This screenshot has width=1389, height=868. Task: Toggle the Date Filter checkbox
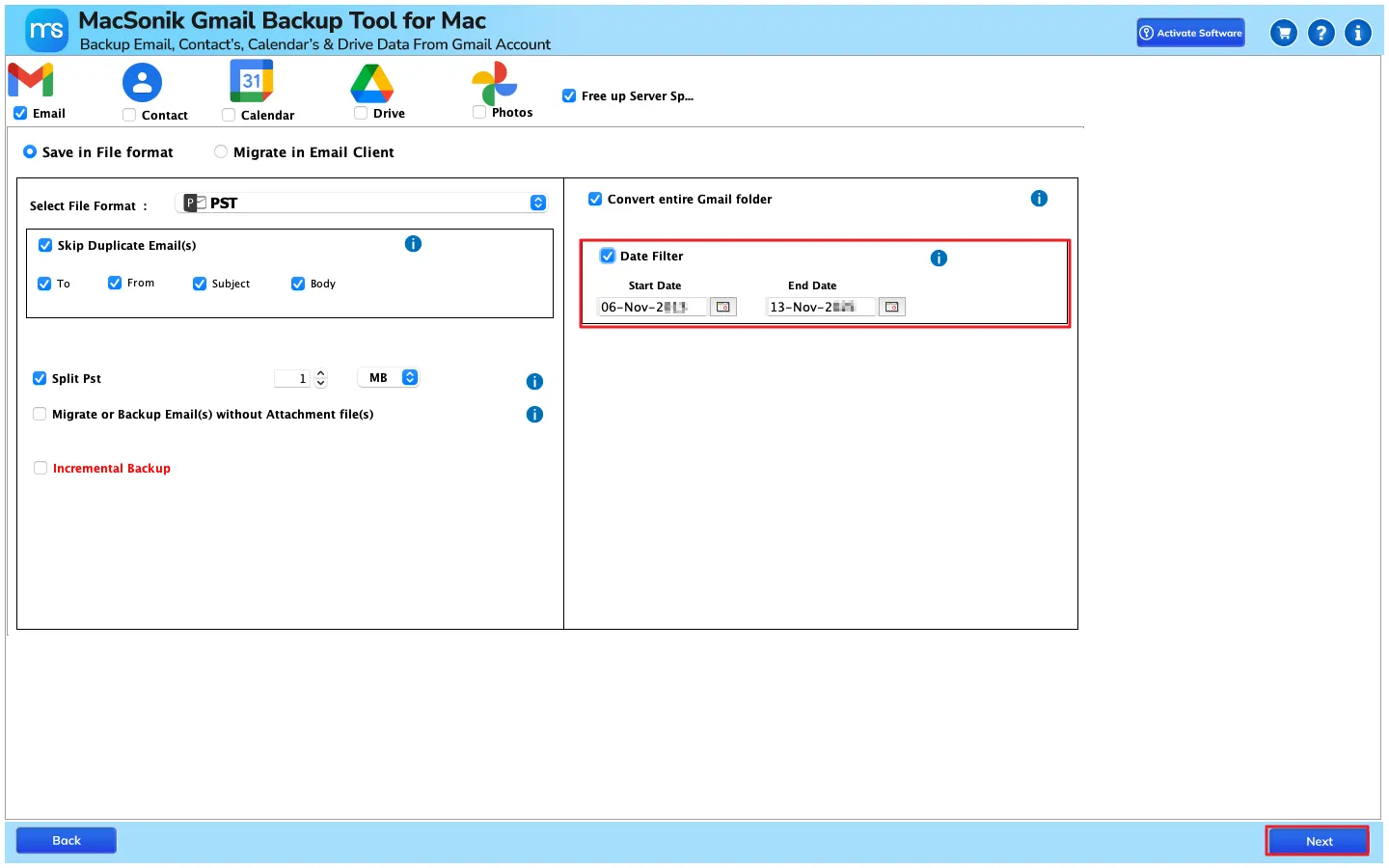[x=608, y=257]
